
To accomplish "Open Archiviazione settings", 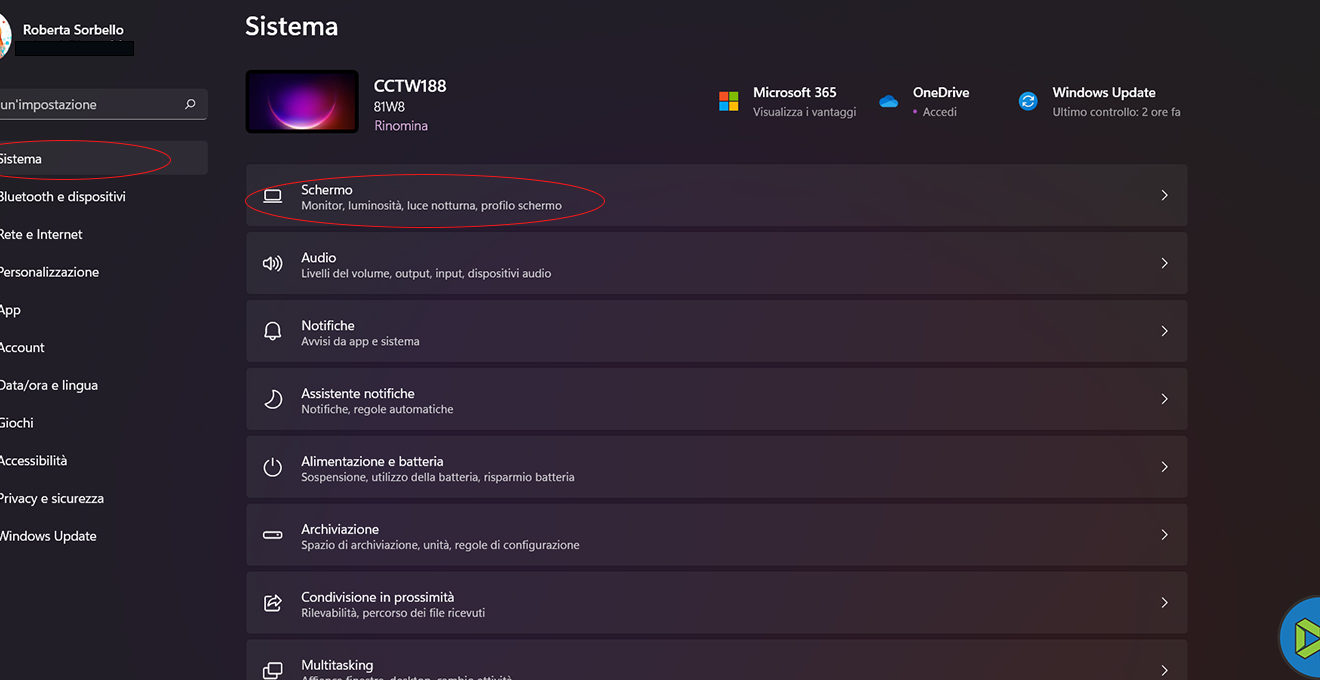I will 716,535.
